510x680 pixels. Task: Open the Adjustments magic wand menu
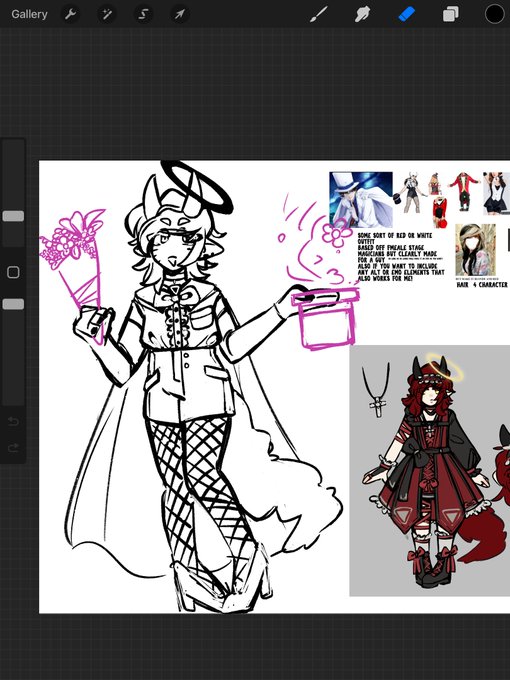(x=107, y=14)
